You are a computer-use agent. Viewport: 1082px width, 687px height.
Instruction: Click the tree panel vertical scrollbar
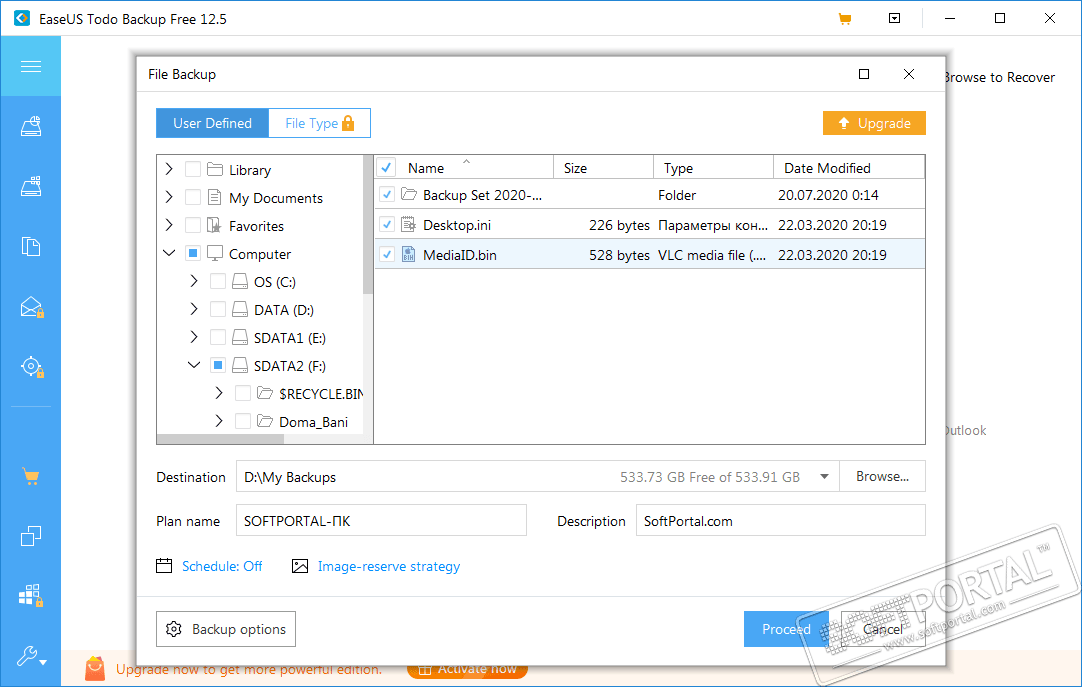tap(368, 226)
